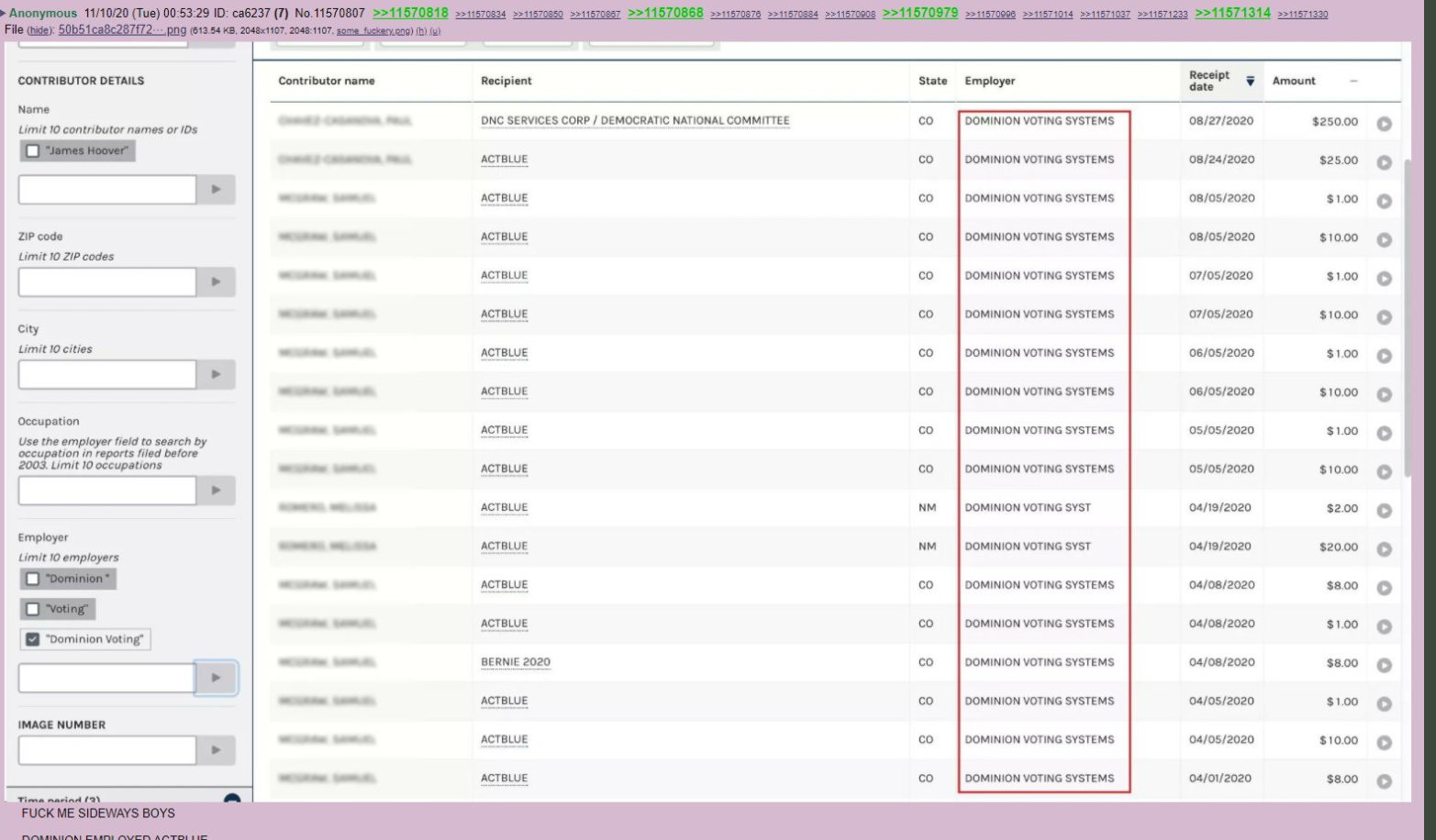This screenshot has width=1436, height=840.
Task: Follow the reply link >>11570818
Action: (411, 13)
